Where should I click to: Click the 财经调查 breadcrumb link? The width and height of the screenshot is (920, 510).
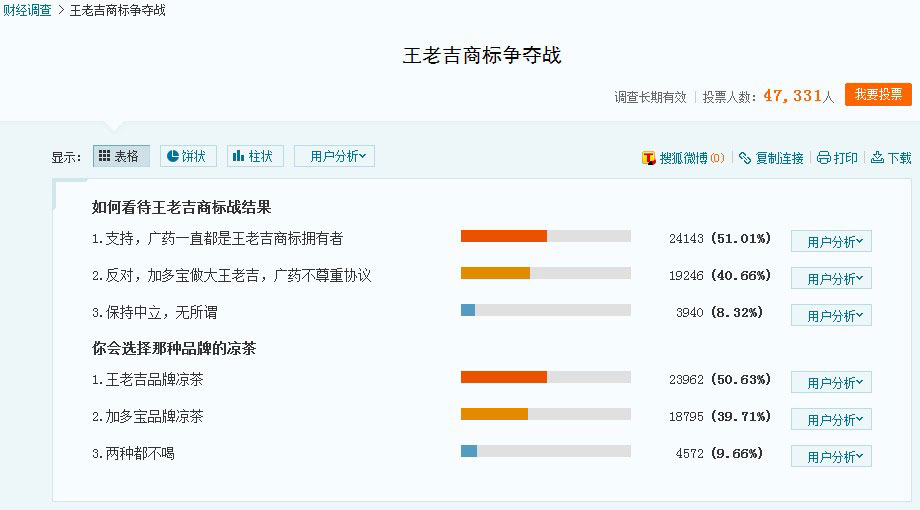(27, 11)
